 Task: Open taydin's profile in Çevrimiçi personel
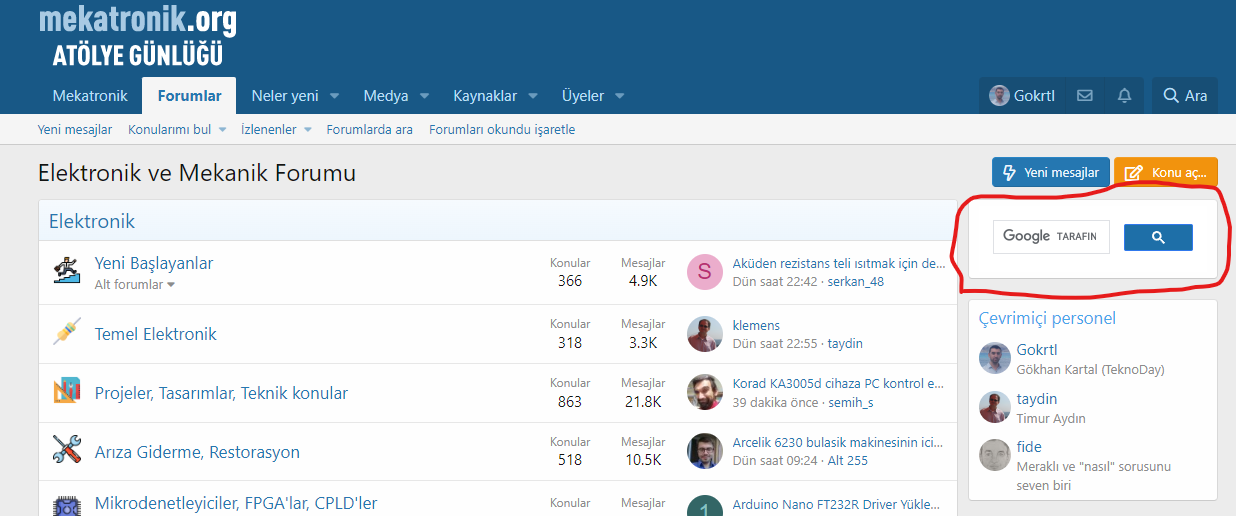pos(1036,399)
